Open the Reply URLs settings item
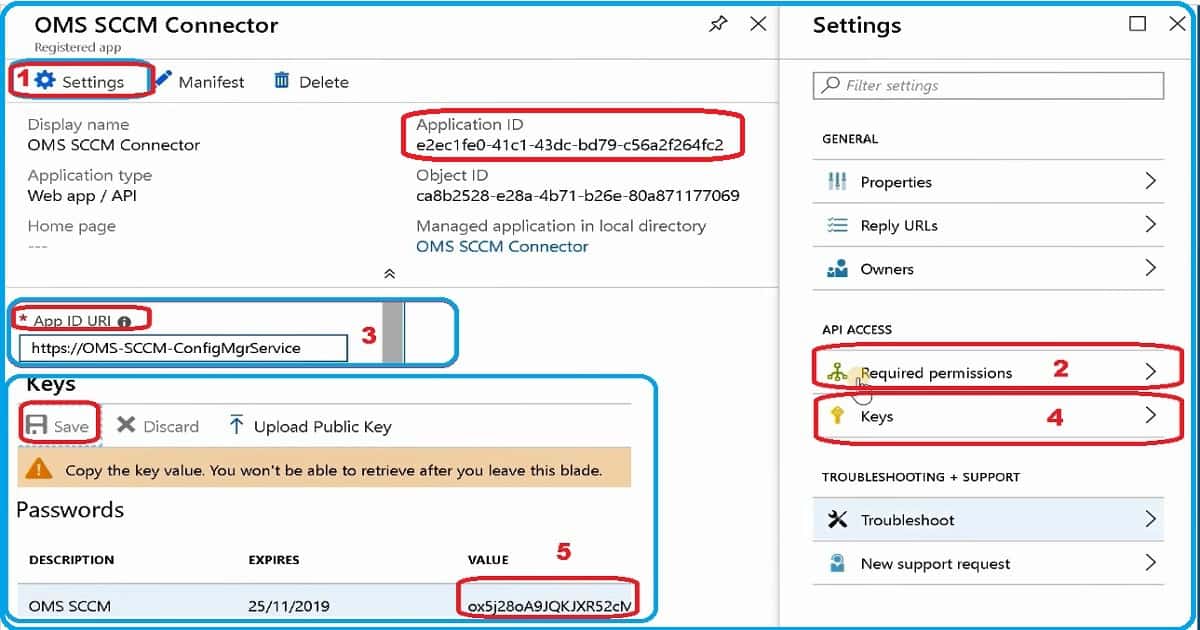The height and width of the screenshot is (630, 1200). tap(988, 225)
